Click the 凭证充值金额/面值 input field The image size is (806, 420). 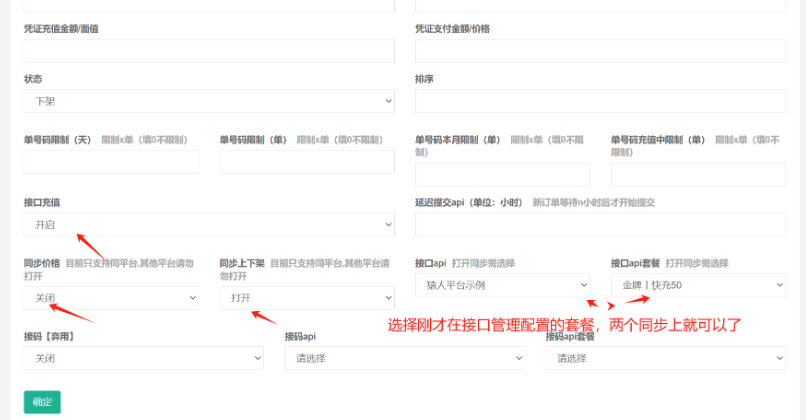(209, 51)
